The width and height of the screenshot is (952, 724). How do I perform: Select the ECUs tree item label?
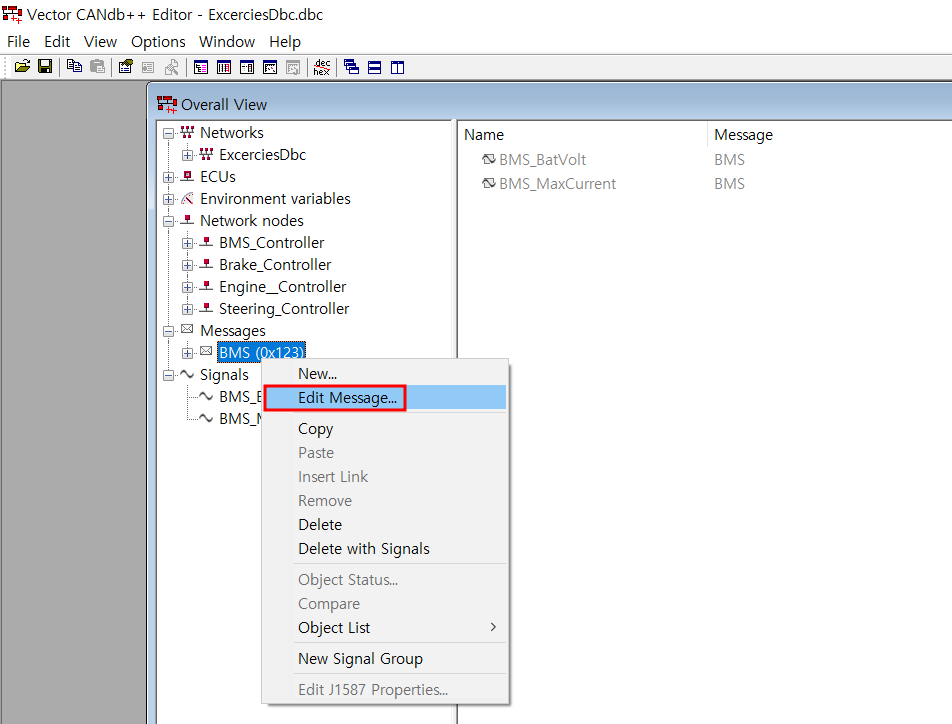[218, 177]
